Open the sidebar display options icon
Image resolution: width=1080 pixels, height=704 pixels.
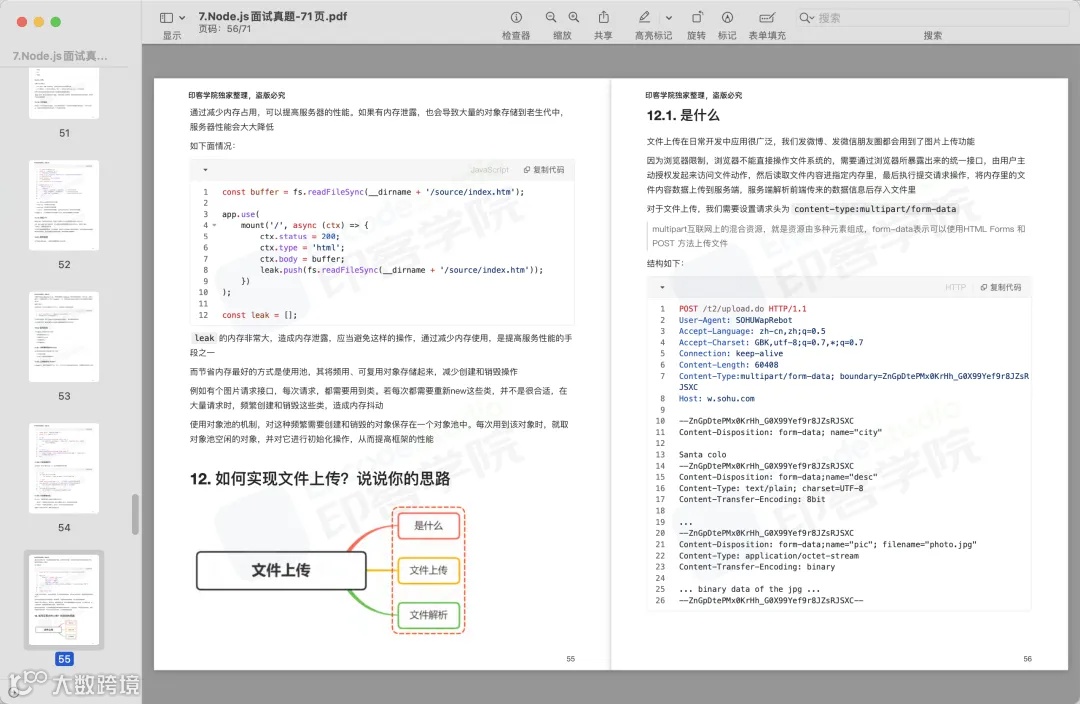coord(166,18)
